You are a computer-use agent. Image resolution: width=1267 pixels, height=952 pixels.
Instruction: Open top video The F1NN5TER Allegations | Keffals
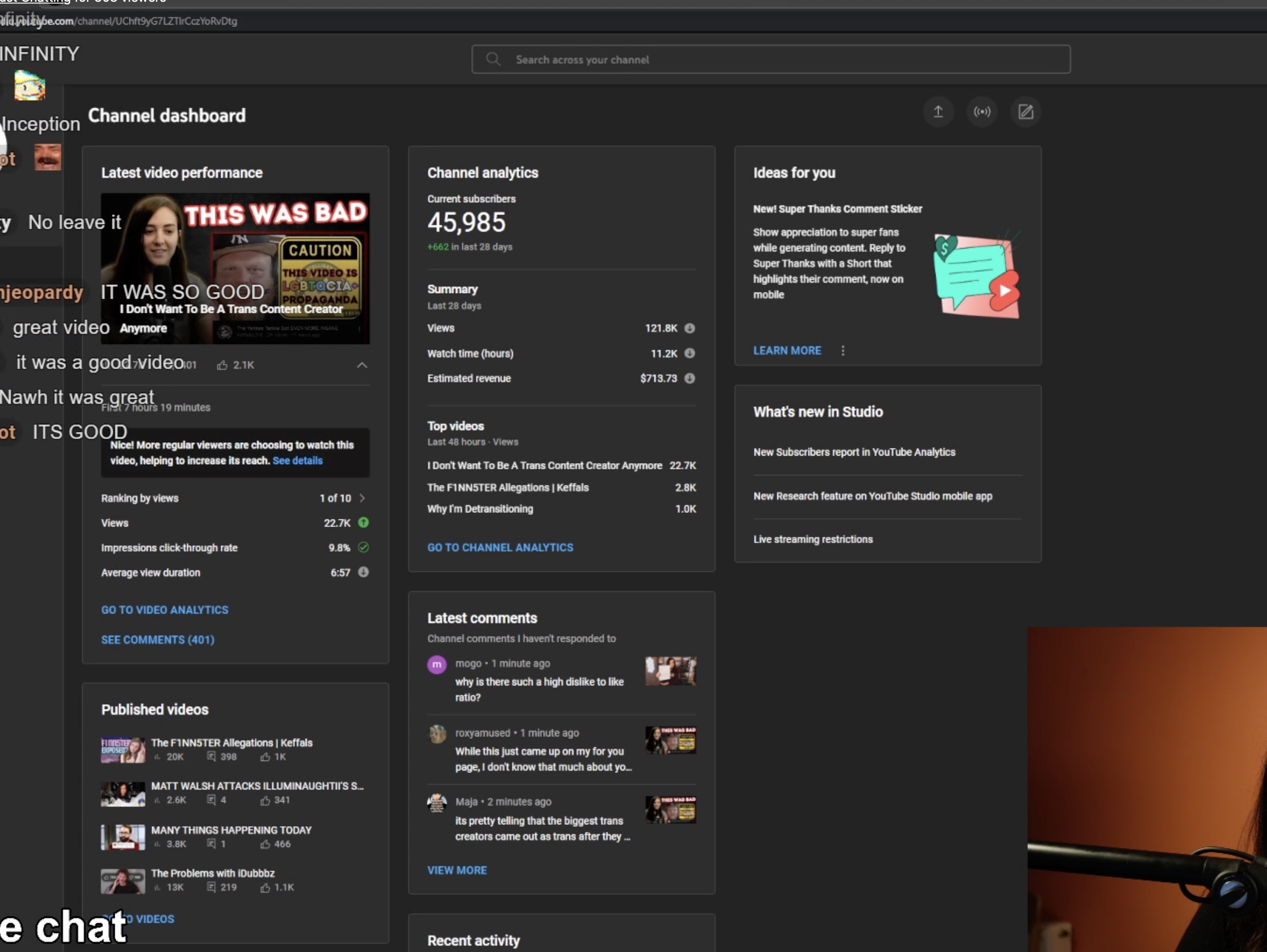(x=508, y=488)
